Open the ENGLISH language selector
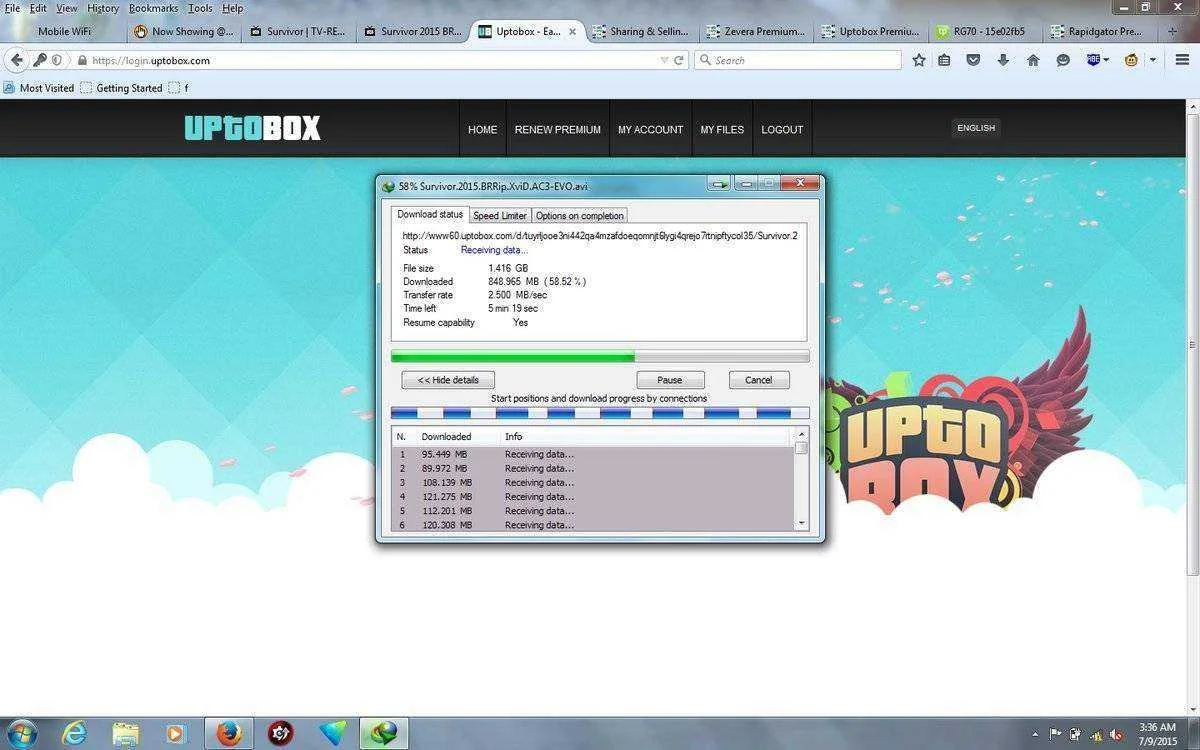Image resolution: width=1200 pixels, height=750 pixels. pyautogui.click(x=976, y=128)
